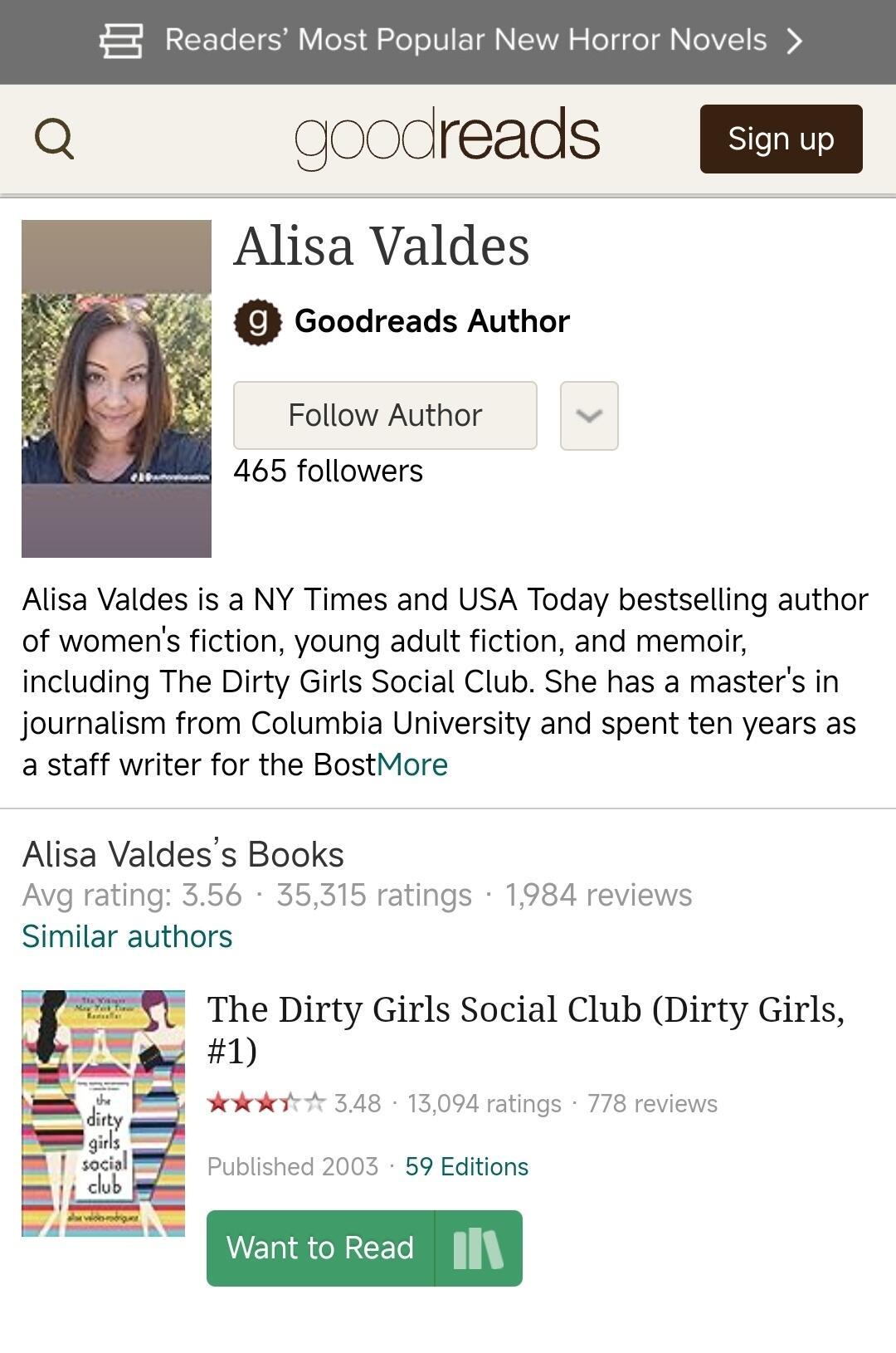Open search with the magnifier icon
This screenshot has height=1353, width=896.
[x=54, y=139]
